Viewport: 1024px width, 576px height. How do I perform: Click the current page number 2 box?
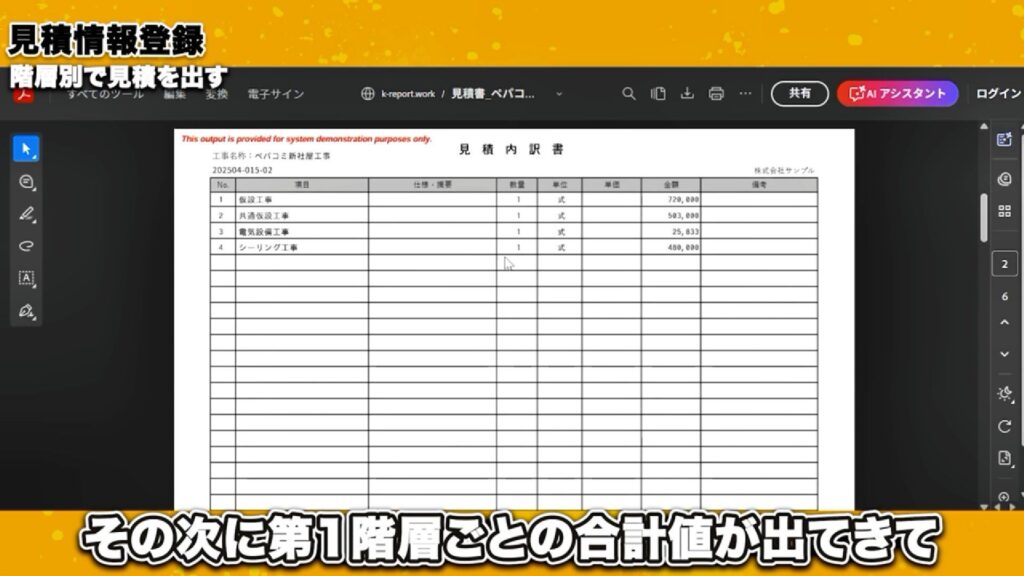(x=1004, y=264)
